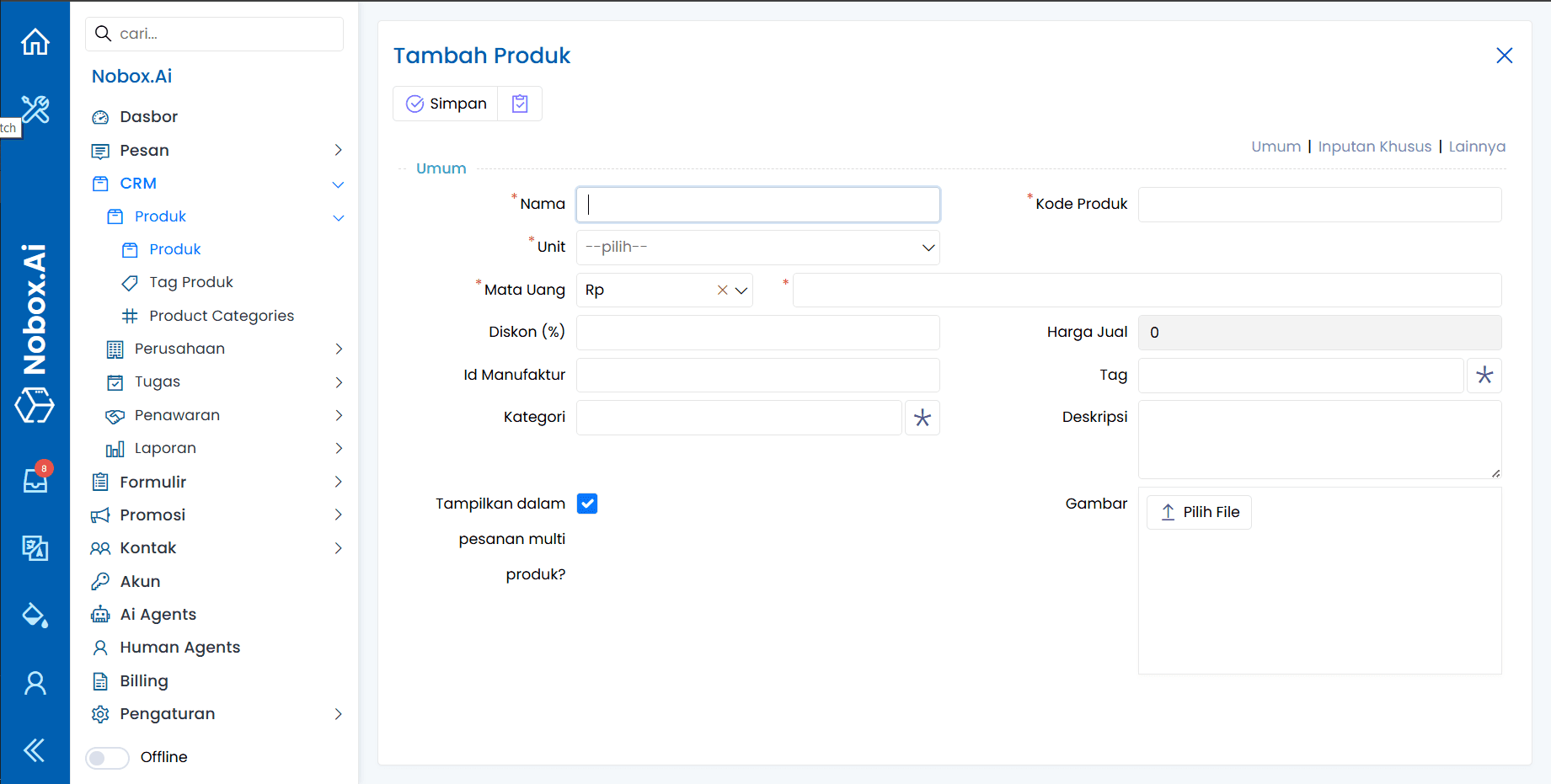
Task: Click the clipboard icon next to Simpan
Action: pos(520,103)
